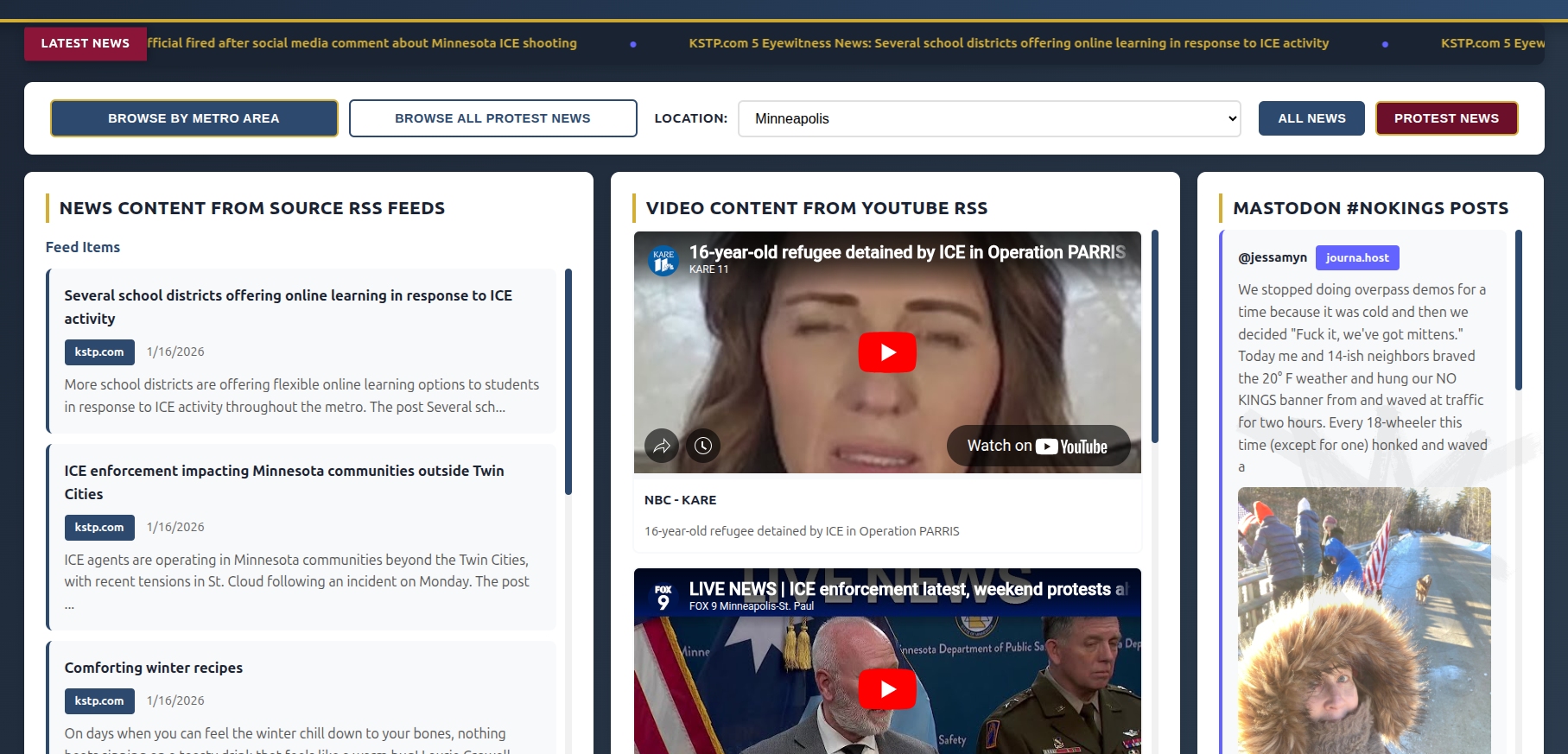This screenshot has width=1568, height=754.
Task: Open the Location dropdown showing Minneapolis
Action: coord(988,118)
